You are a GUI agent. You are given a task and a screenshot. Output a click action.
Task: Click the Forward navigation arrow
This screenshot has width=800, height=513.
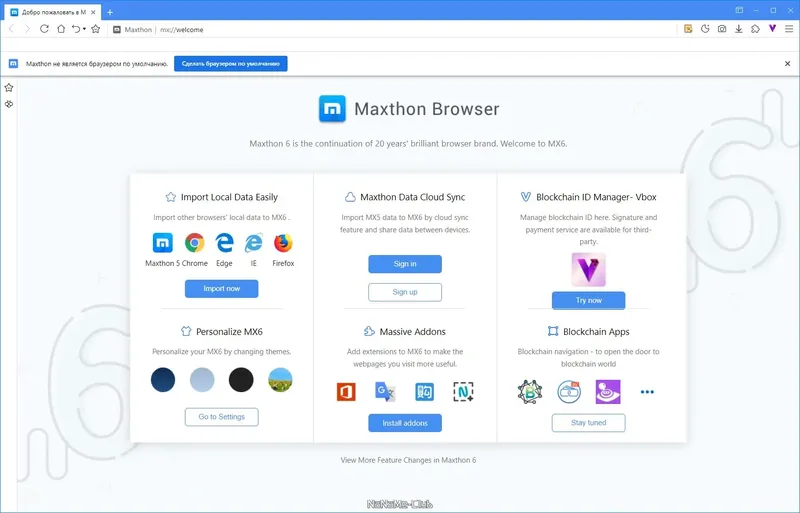tap(28, 29)
